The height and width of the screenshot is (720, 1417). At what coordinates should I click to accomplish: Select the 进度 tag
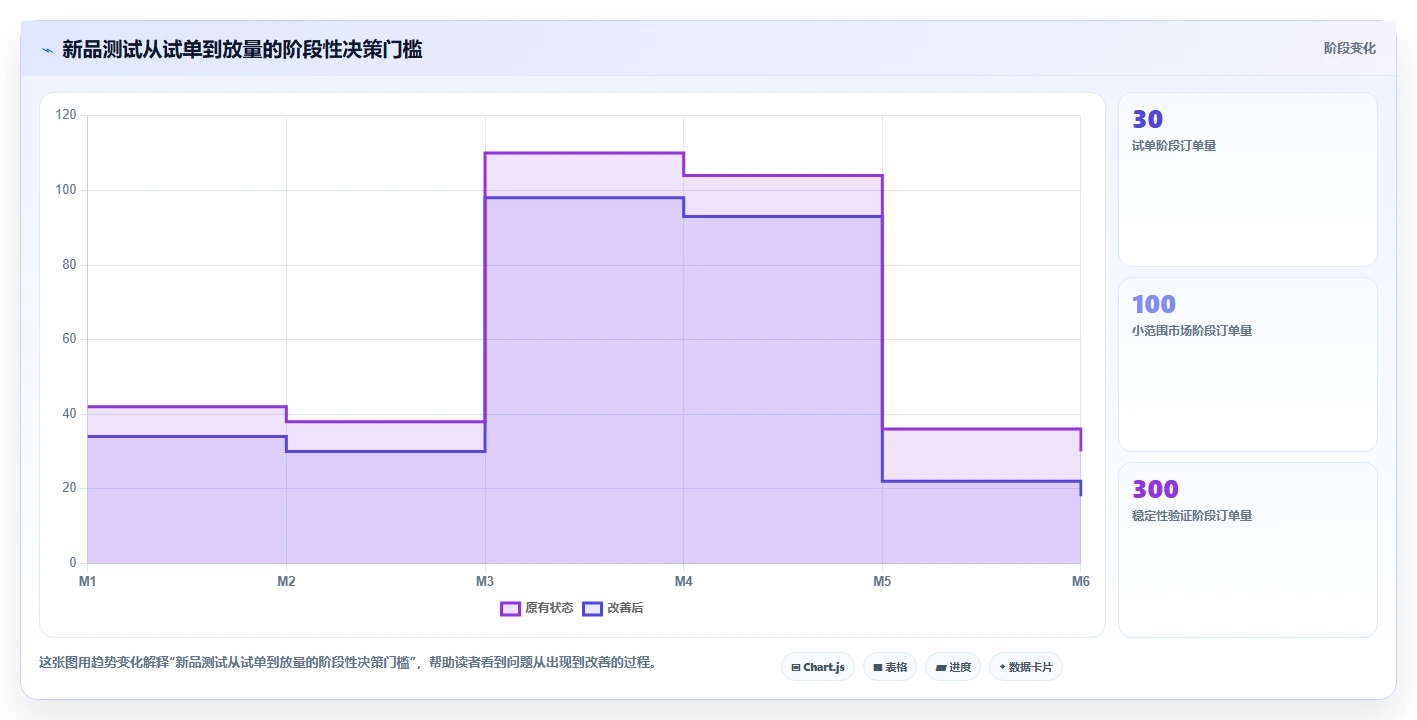coord(953,667)
